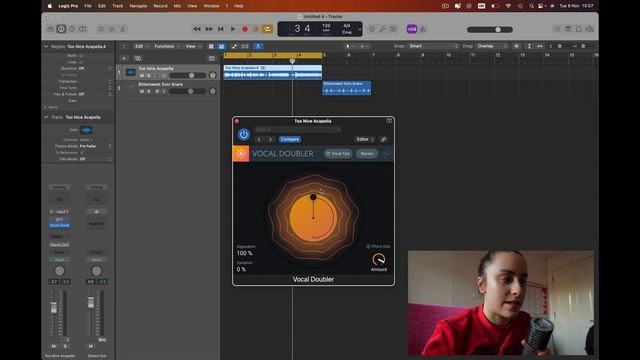Click the rewind transport button
The width and height of the screenshot is (640, 360).
pyautogui.click(x=197, y=29)
